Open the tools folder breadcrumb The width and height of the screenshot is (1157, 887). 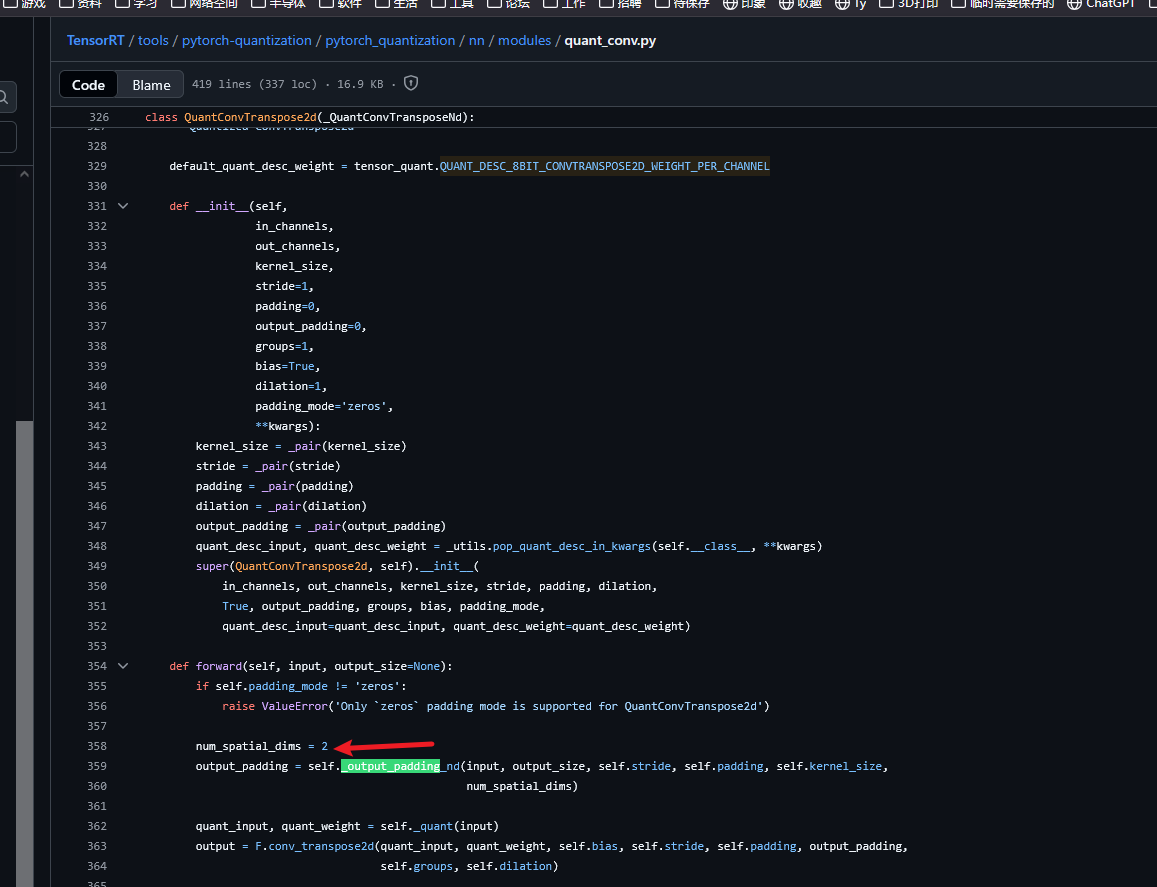coord(153,41)
